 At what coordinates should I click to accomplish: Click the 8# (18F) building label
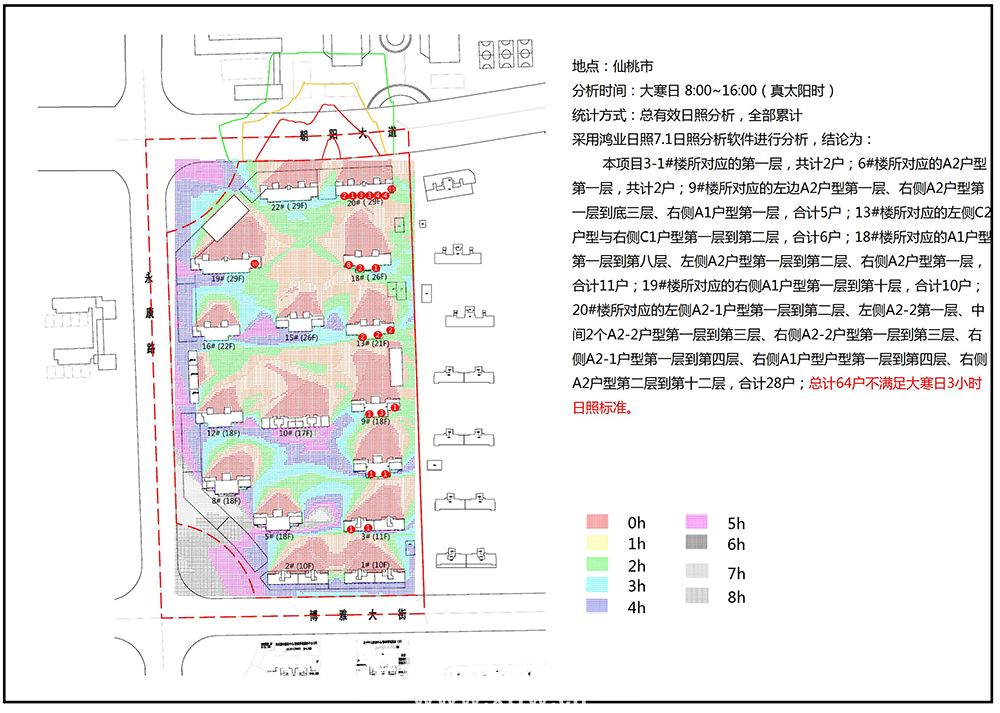(x=225, y=500)
